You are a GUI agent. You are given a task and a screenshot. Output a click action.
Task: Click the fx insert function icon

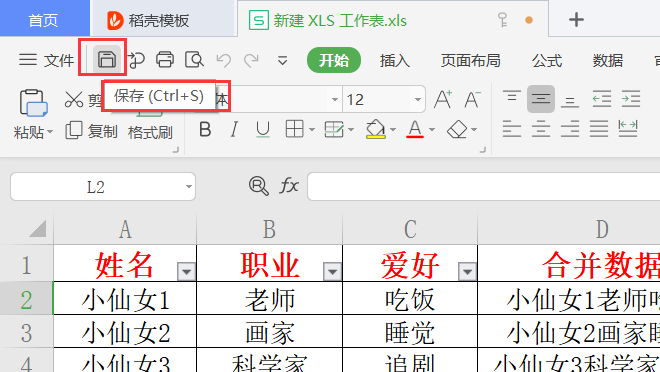289,186
